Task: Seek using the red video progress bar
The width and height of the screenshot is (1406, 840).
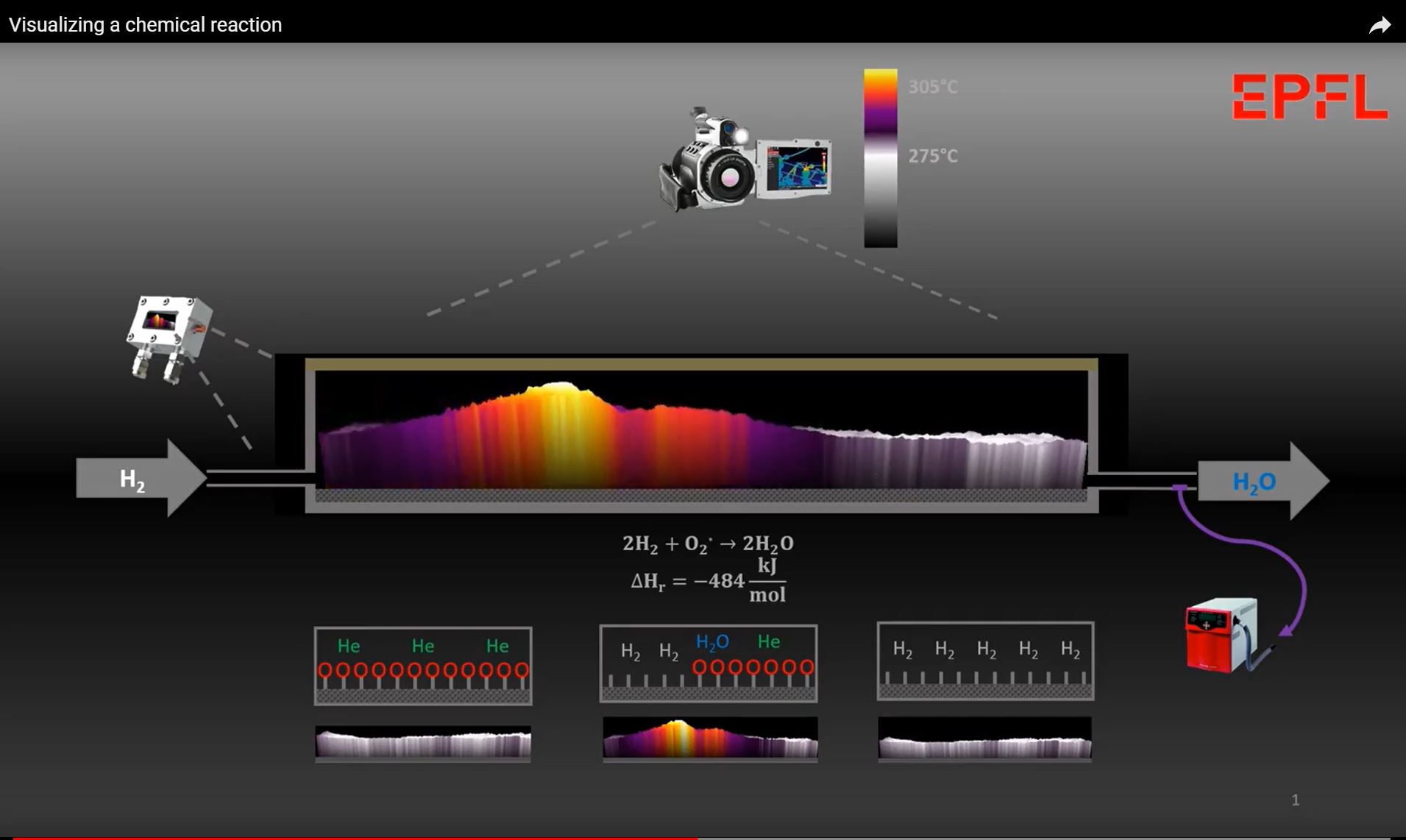Action: click(353, 837)
